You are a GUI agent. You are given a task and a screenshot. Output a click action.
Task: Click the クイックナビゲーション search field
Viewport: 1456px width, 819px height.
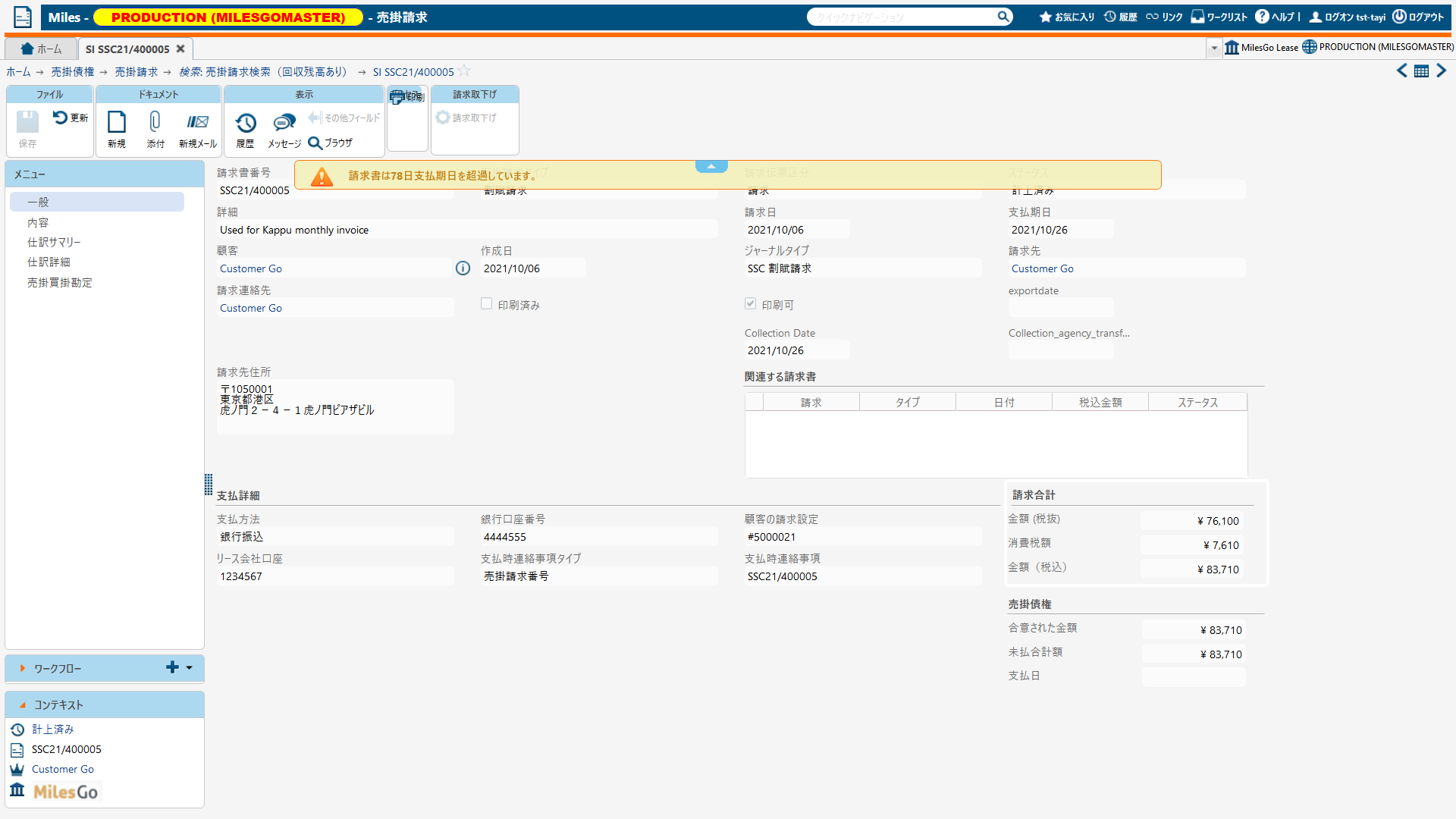[x=902, y=17]
